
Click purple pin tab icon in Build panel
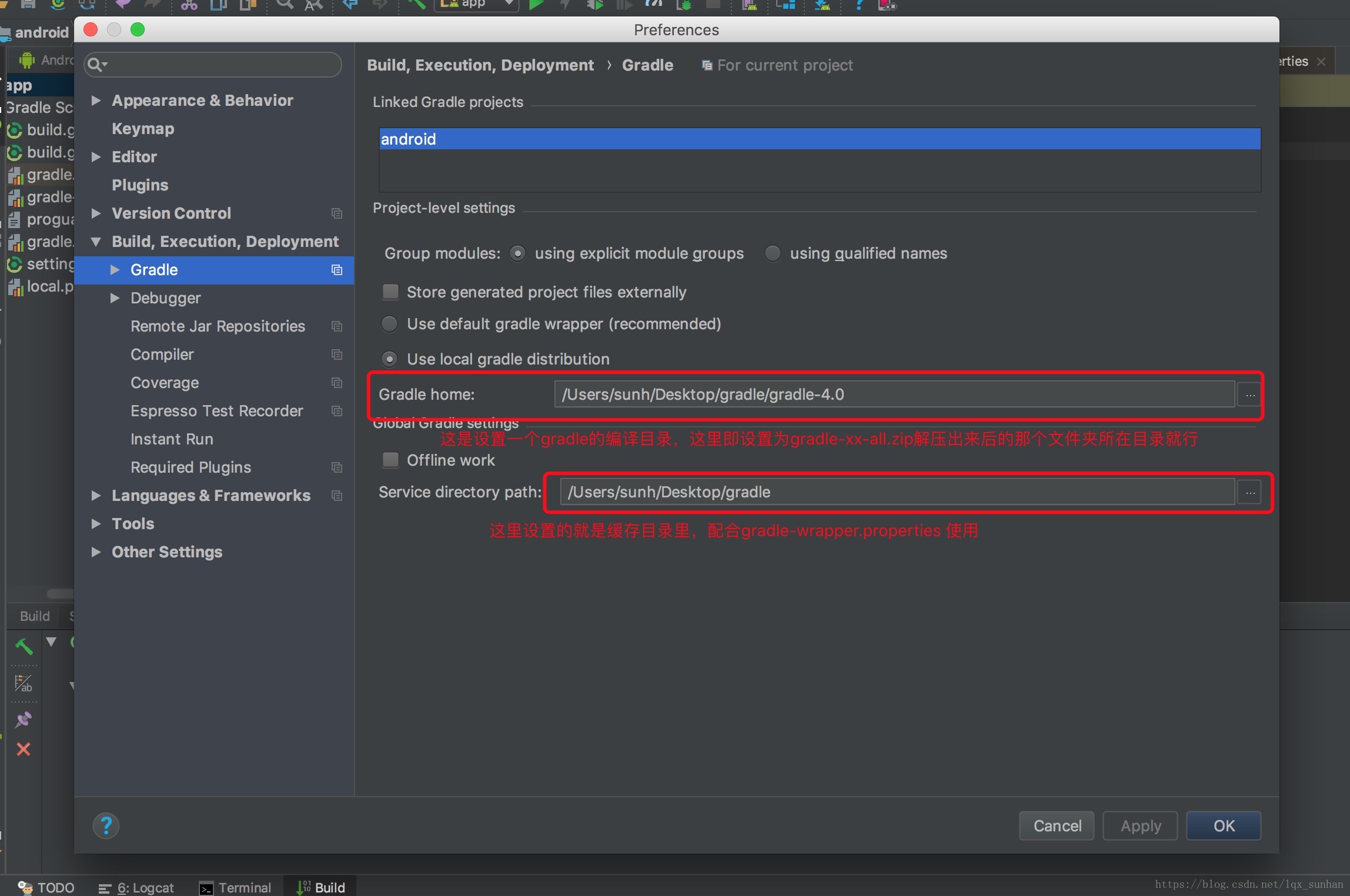pyautogui.click(x=24, y=719)
